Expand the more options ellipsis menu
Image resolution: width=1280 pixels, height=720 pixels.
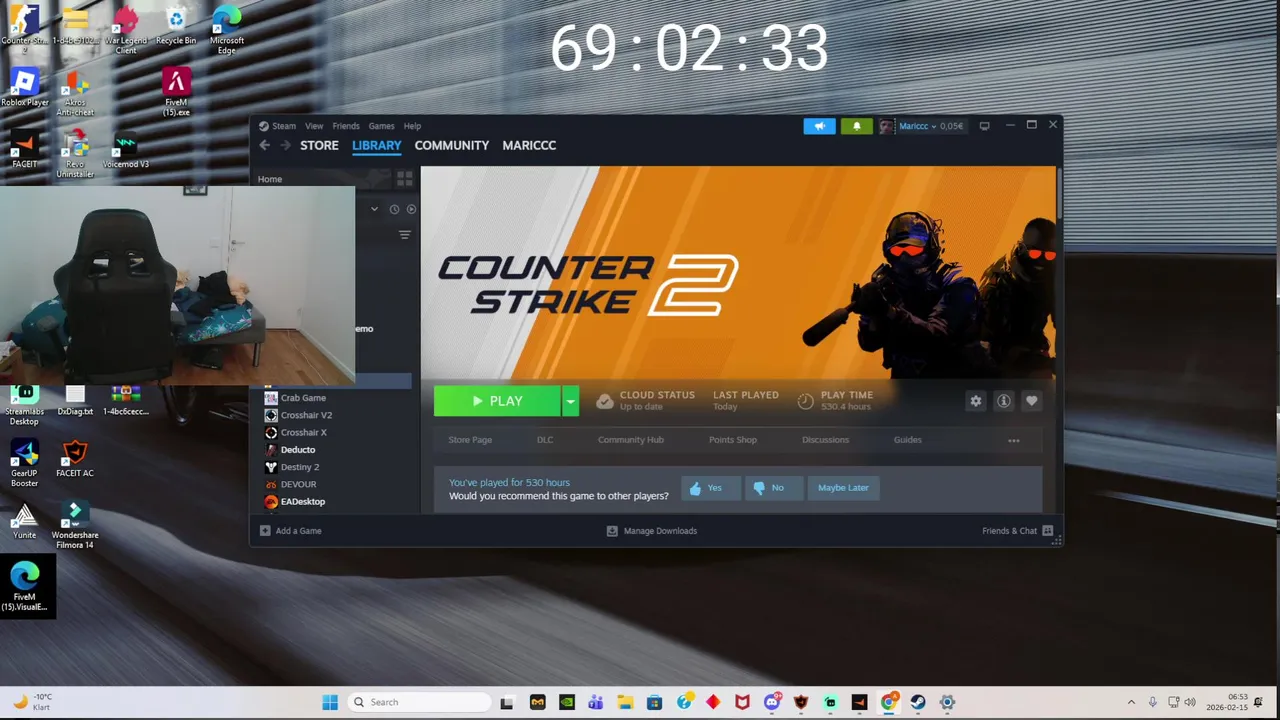[1014, 440]
